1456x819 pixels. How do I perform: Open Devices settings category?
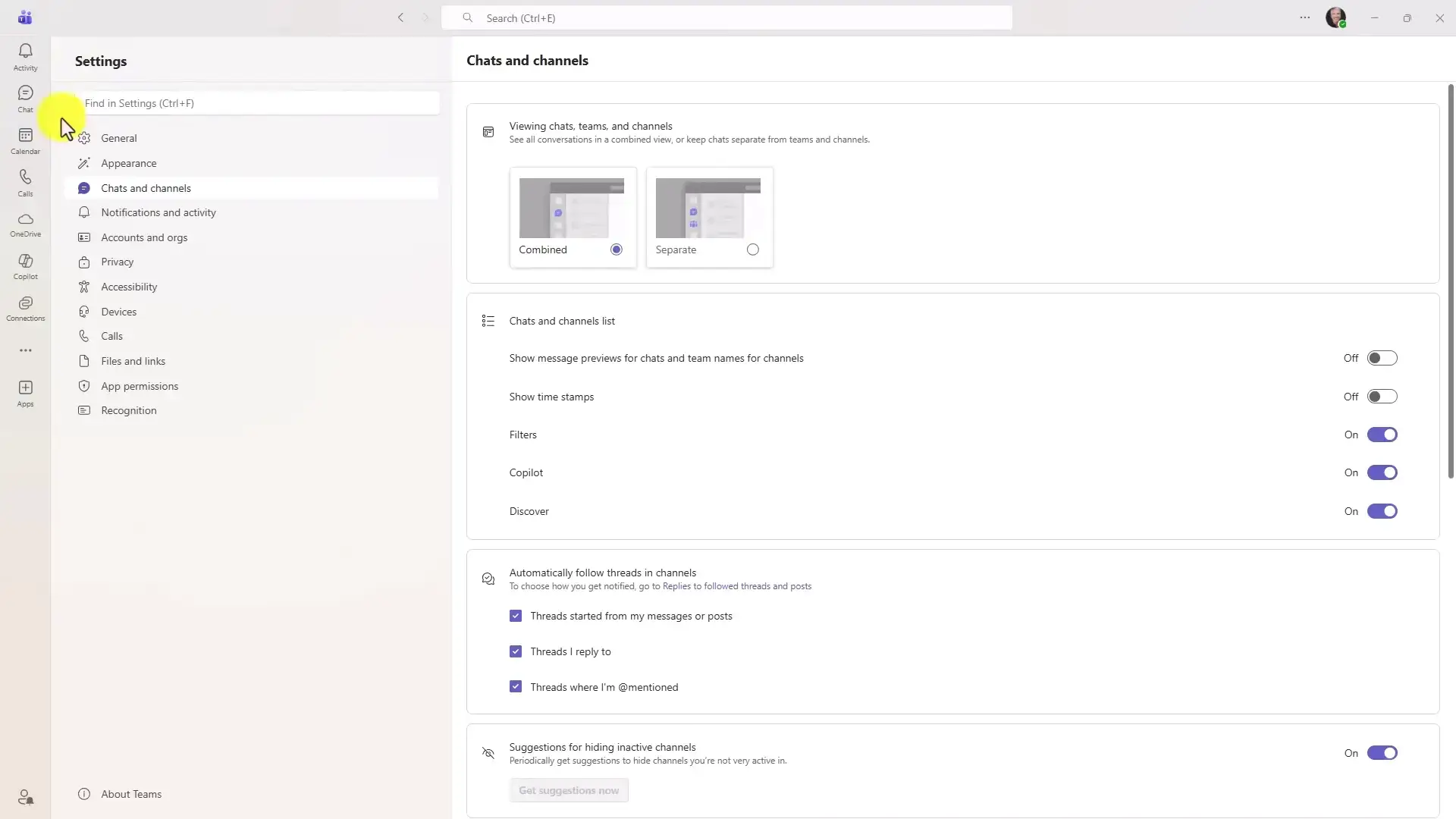click(x=252, y=312)
